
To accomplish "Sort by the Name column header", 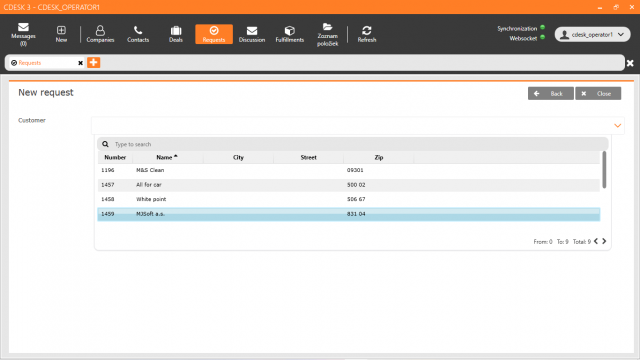I will coord(167,157).
